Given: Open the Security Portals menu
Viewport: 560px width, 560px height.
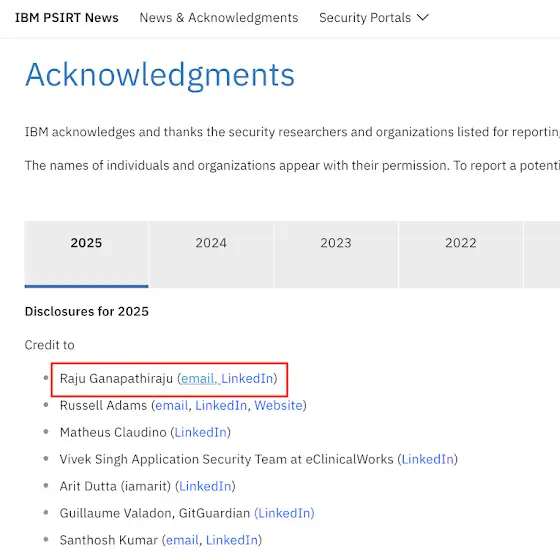Looking at the screenshot, I should coord(374,18).
